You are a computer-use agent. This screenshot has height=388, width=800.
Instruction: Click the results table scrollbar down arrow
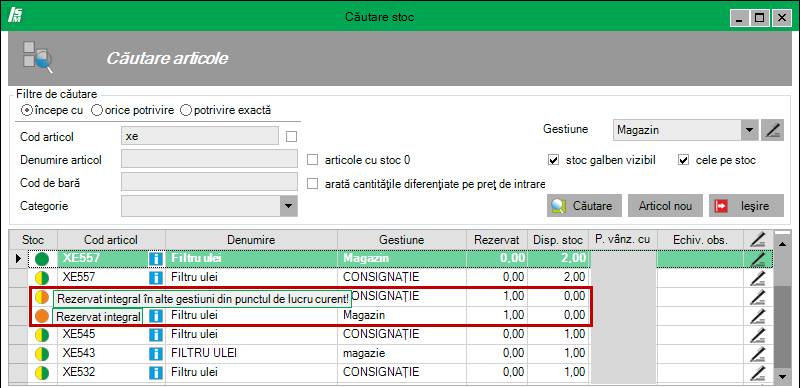coord(783,377)
